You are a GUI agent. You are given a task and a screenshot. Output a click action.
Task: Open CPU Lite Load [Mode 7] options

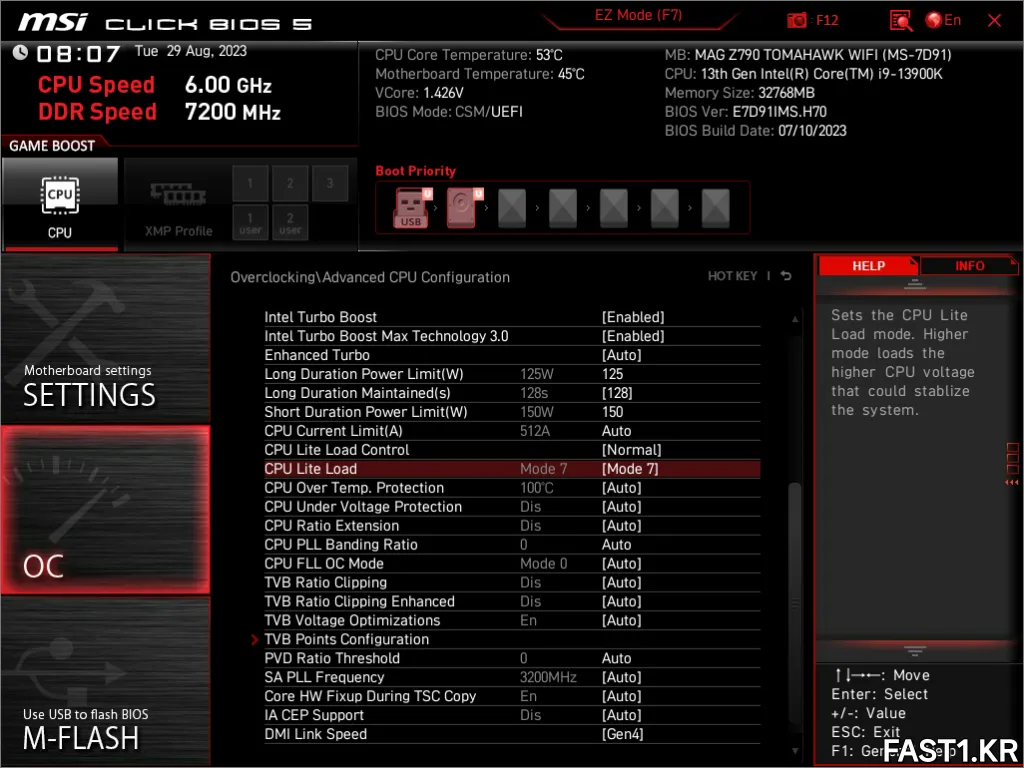[x=630, y=469]
